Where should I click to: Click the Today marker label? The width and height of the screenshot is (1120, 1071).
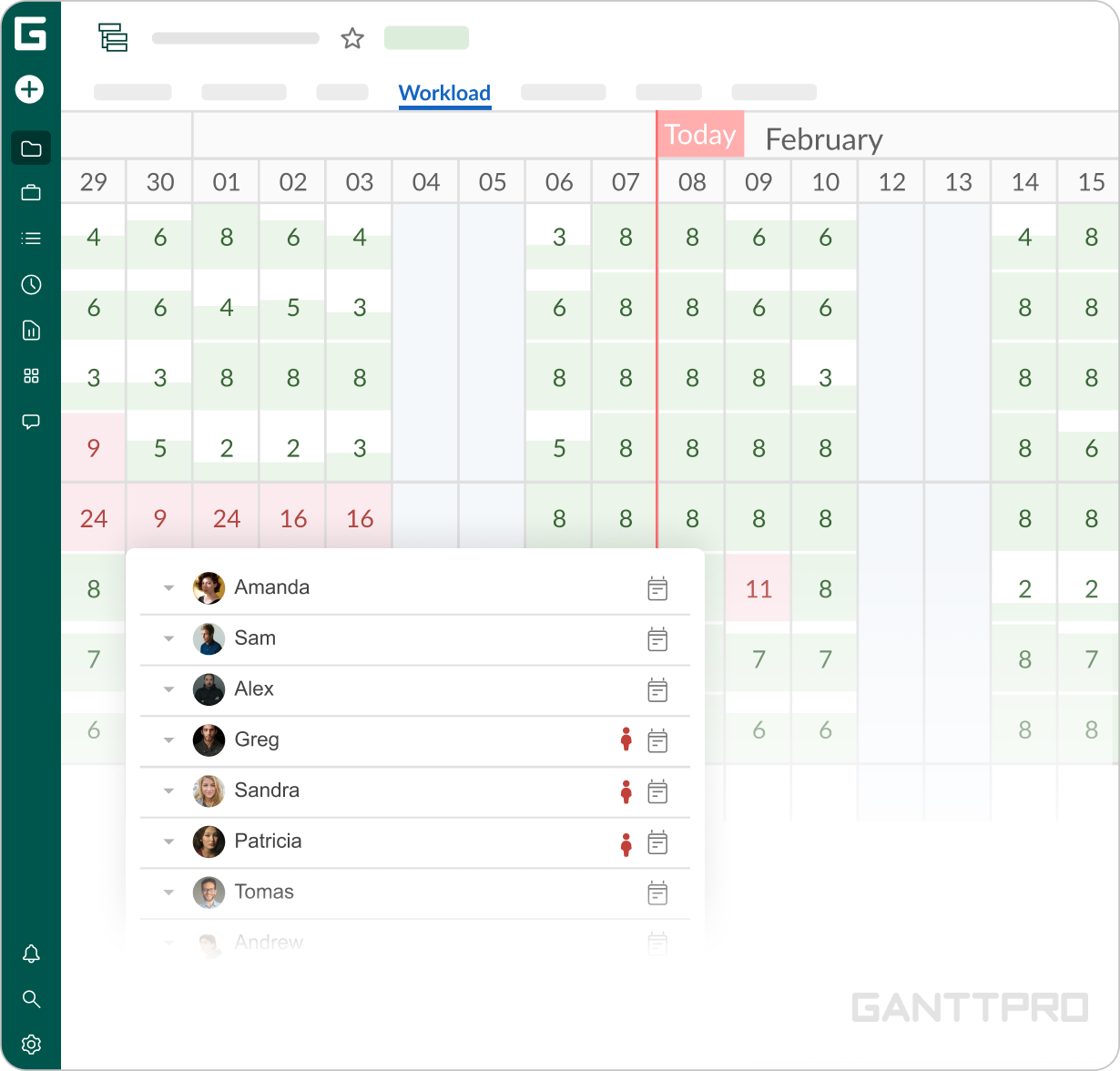(700, 135)
